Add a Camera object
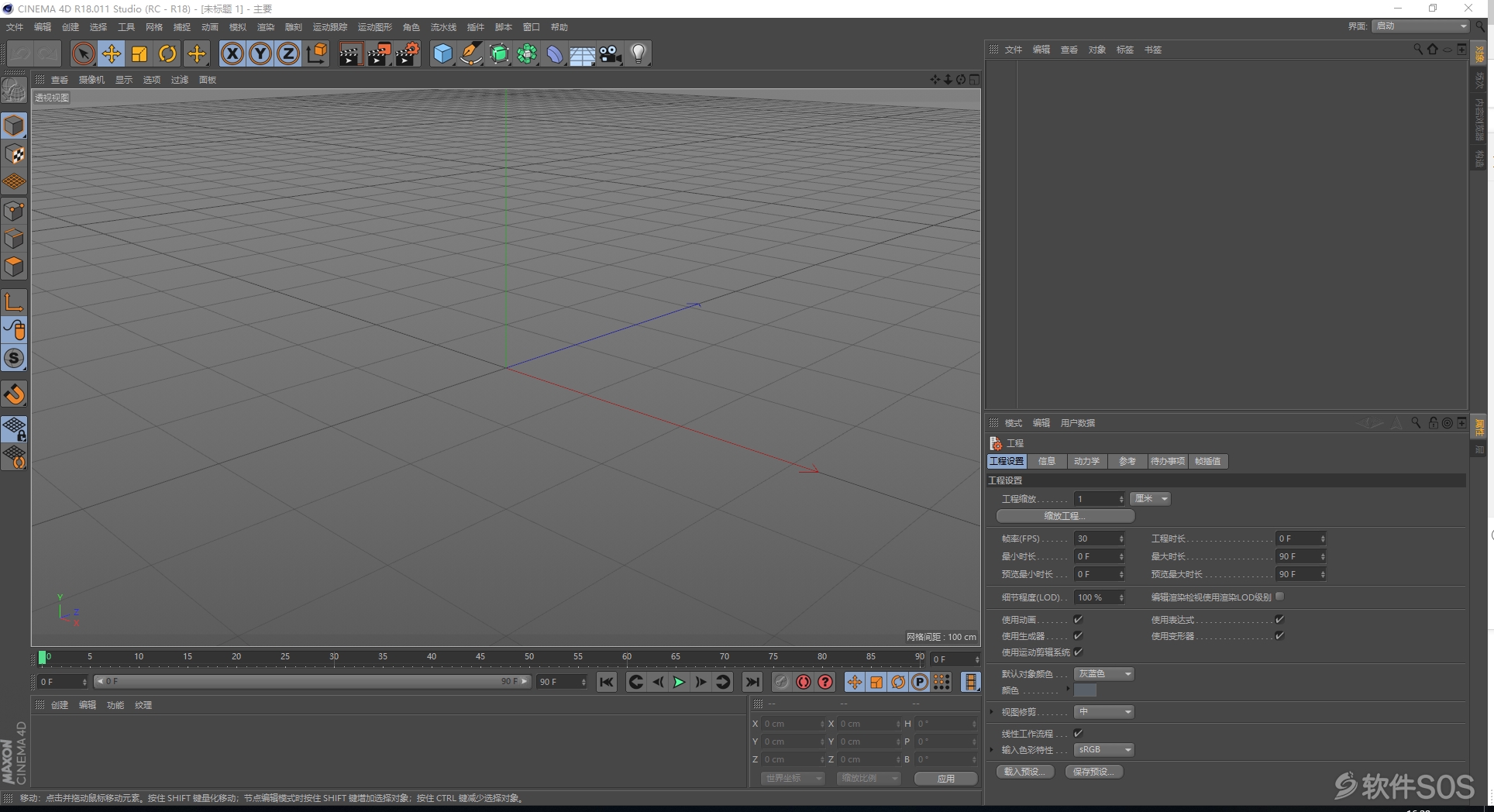The height and width of the screenshot is (812, 1494). (611, 53)
